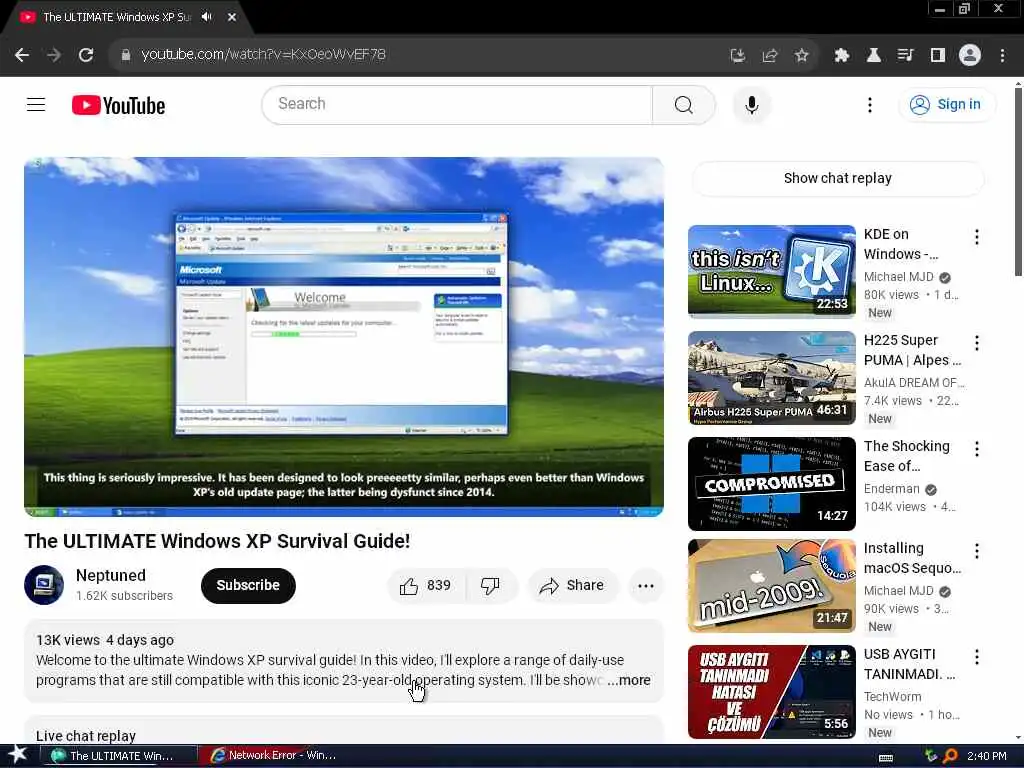Click the video player to pause

pyautogui.click(x=344, y=336)
